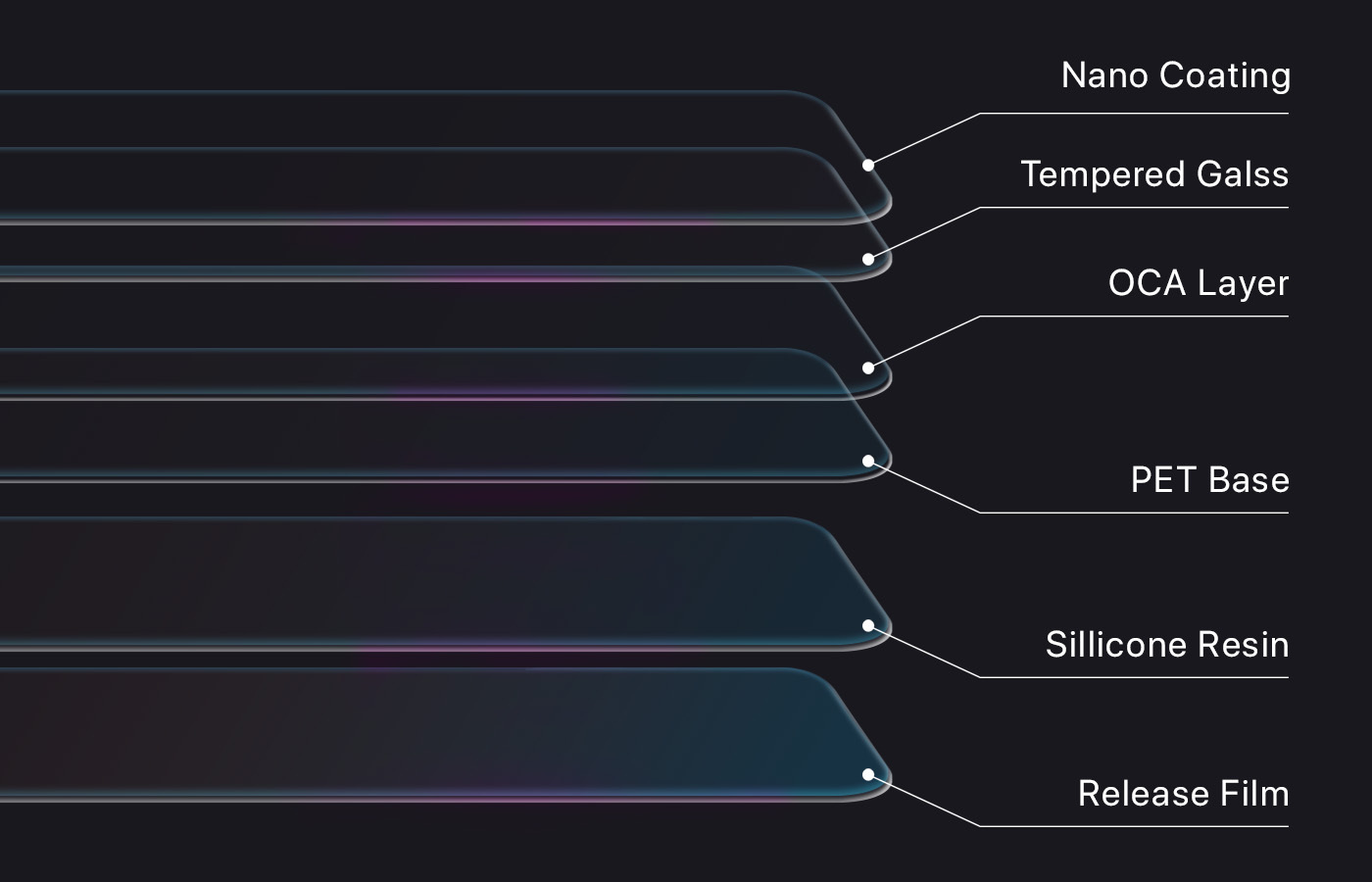This screenshot has height=882, width=1372.
Task: Click the Tempered Galss marker dot
Action: [x=868, y=259]
